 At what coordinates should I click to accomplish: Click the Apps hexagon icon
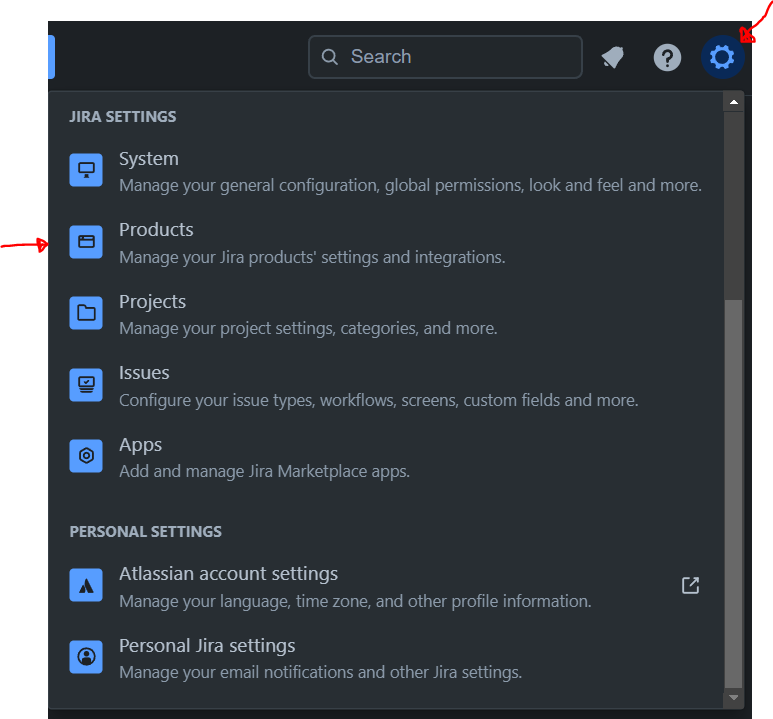click(86, 456)
